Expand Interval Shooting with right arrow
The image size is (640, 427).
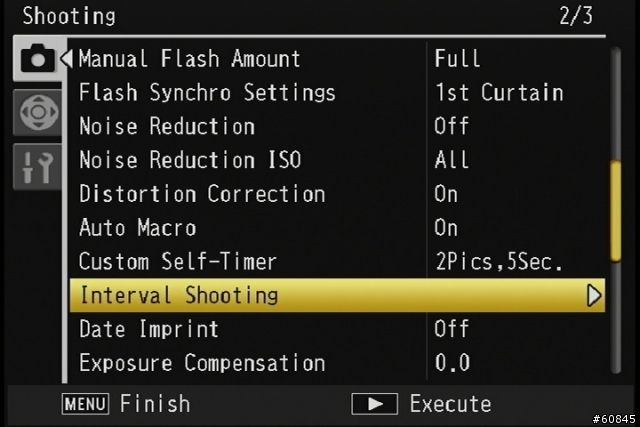[593, 296]
